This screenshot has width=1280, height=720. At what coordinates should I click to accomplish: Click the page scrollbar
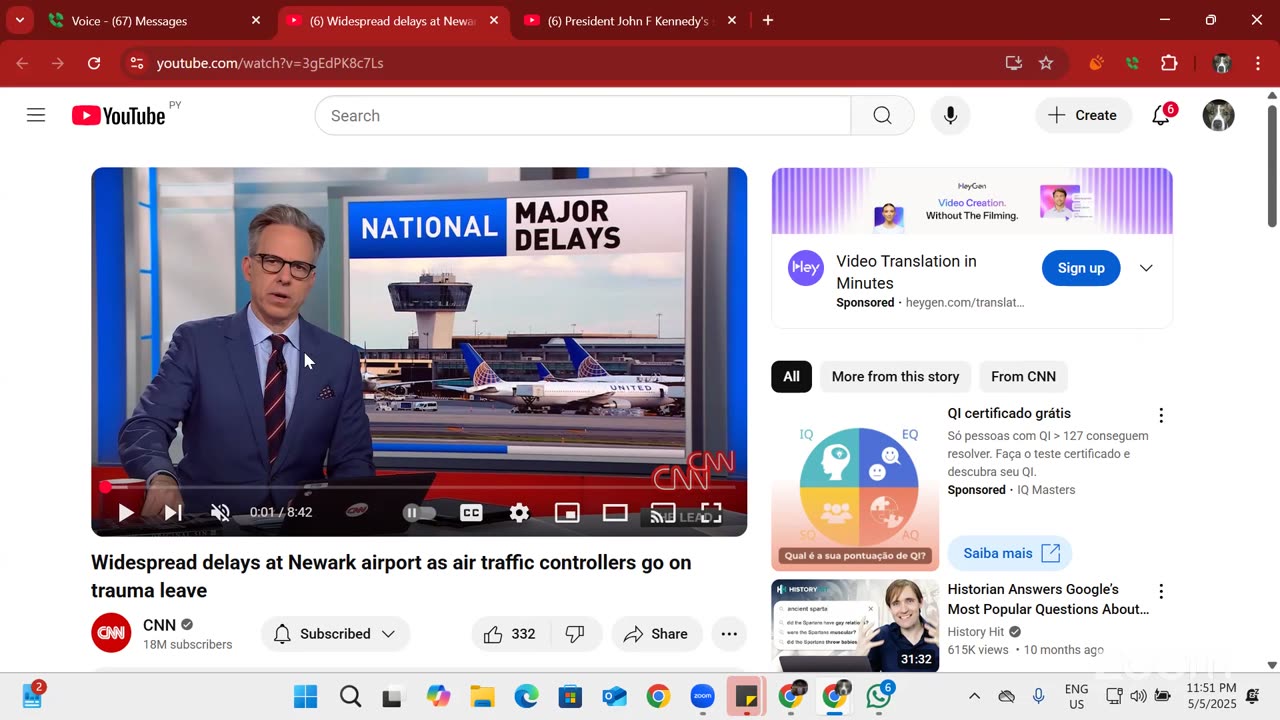point(1272,165)
